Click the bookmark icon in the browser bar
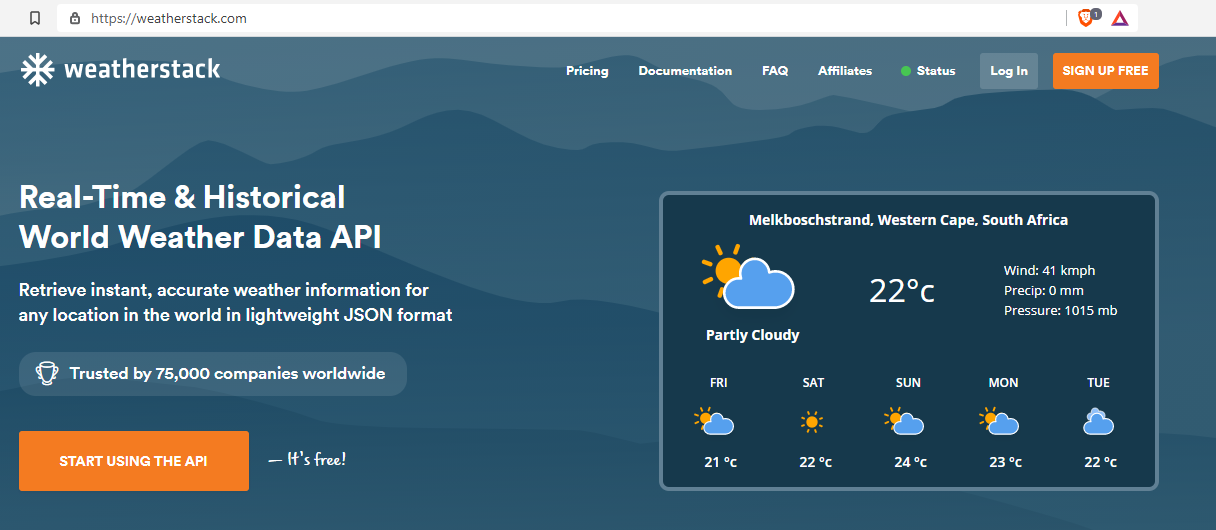 click(x=35, y=18)
